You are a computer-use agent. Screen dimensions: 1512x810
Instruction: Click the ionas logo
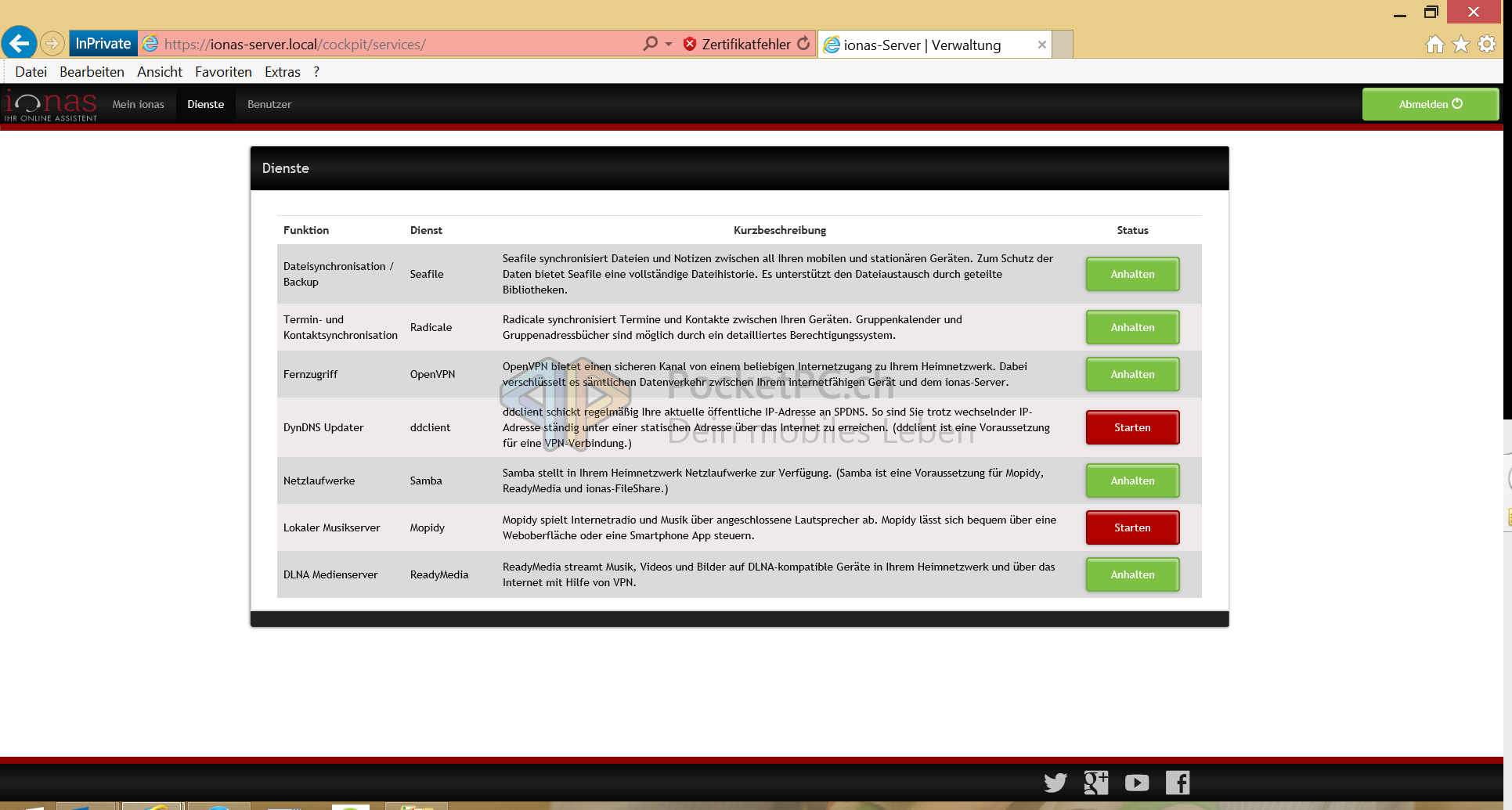(50, 105)
